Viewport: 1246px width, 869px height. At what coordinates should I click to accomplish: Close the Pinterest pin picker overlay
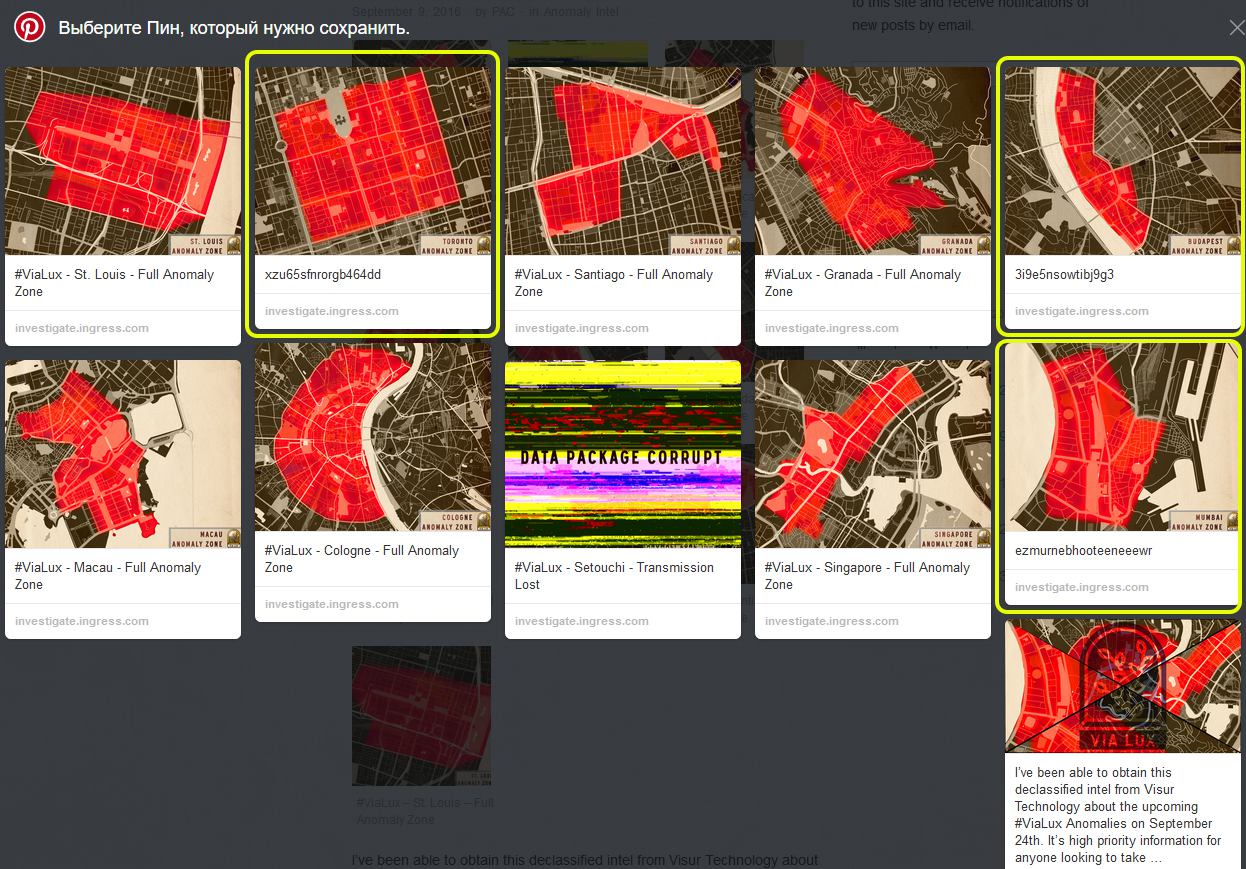[x=1236, y=28]
